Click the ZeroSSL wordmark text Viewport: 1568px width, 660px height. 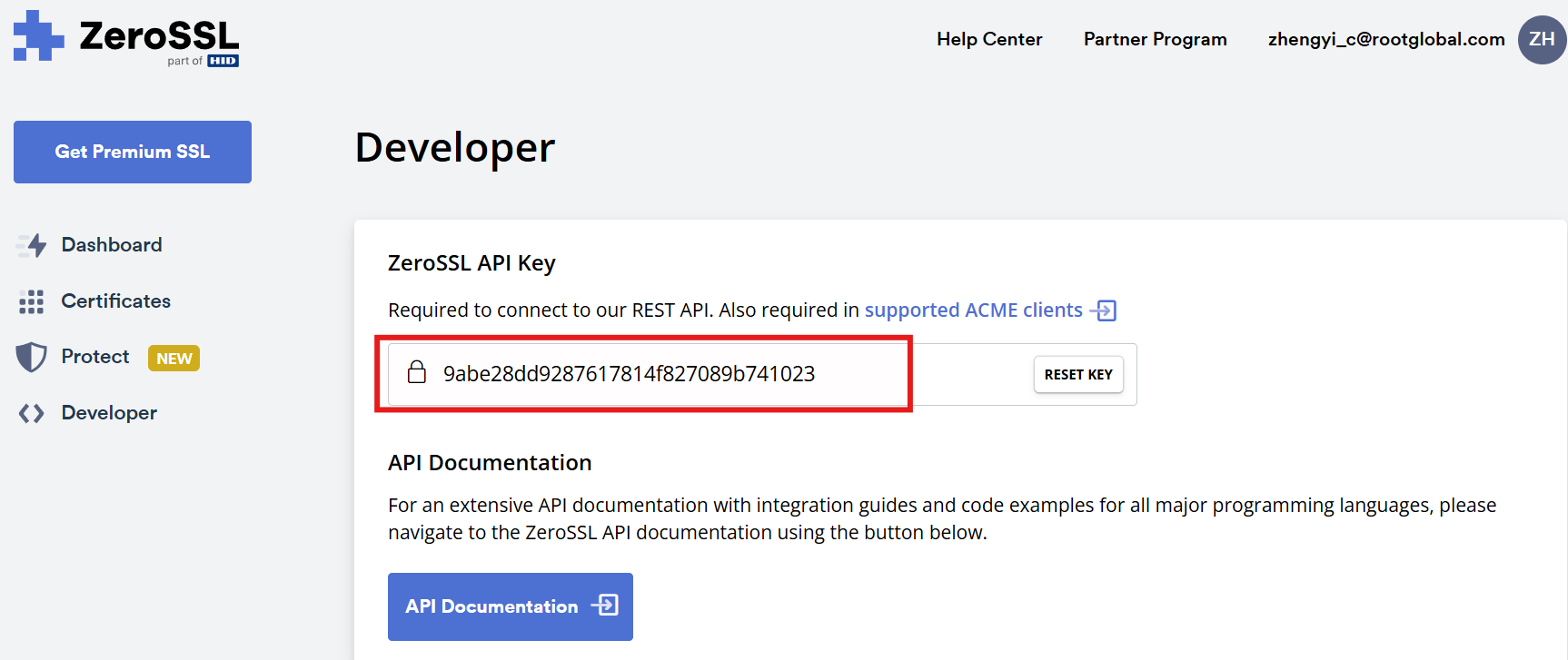click(x=159, y=36)
